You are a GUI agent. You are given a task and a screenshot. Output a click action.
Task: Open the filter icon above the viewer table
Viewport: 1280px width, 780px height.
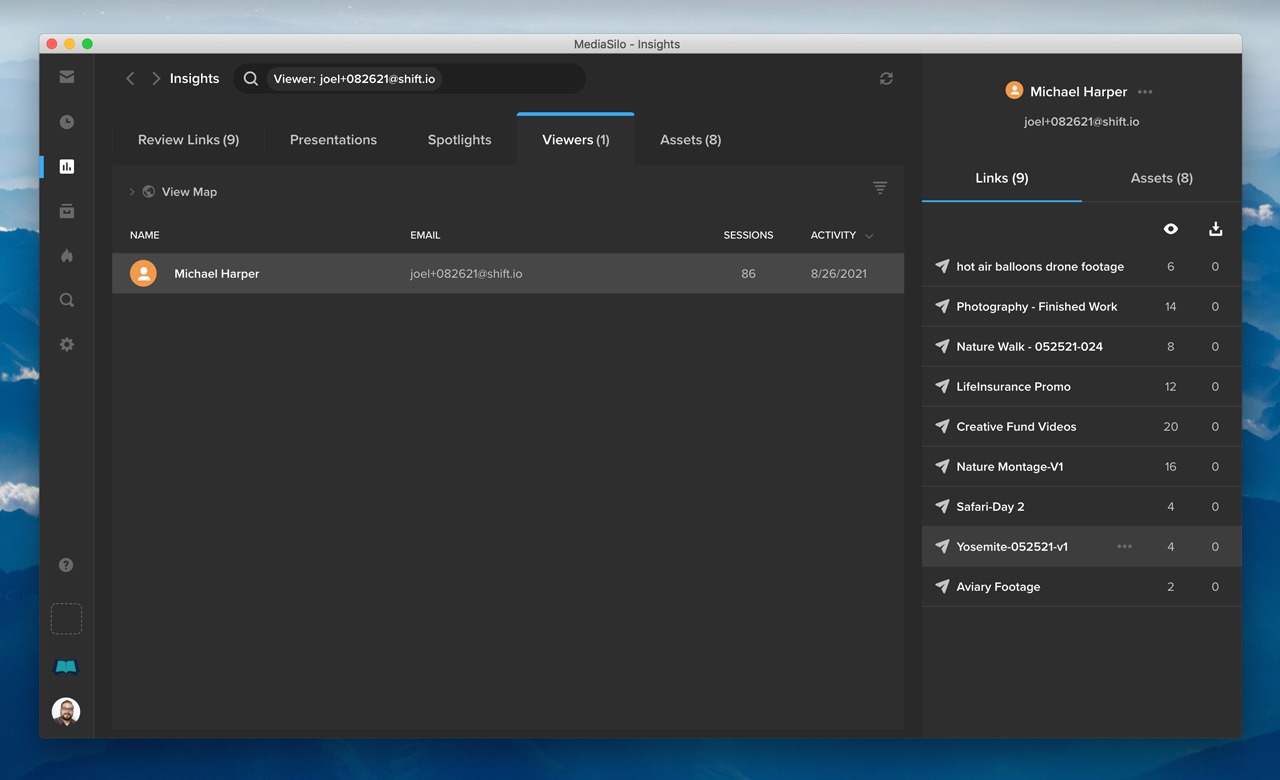pos(879,187)
